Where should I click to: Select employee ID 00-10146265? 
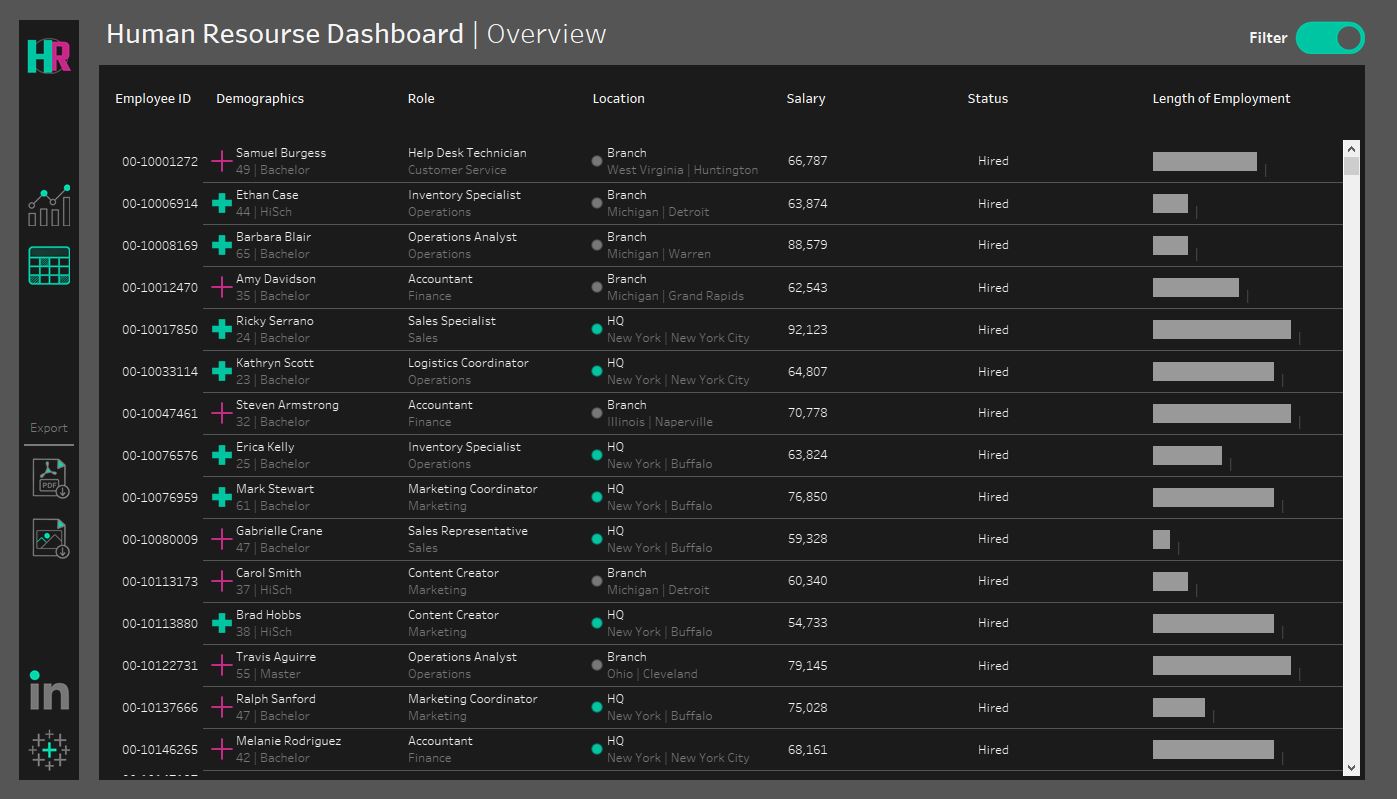[x=160, y=749]
